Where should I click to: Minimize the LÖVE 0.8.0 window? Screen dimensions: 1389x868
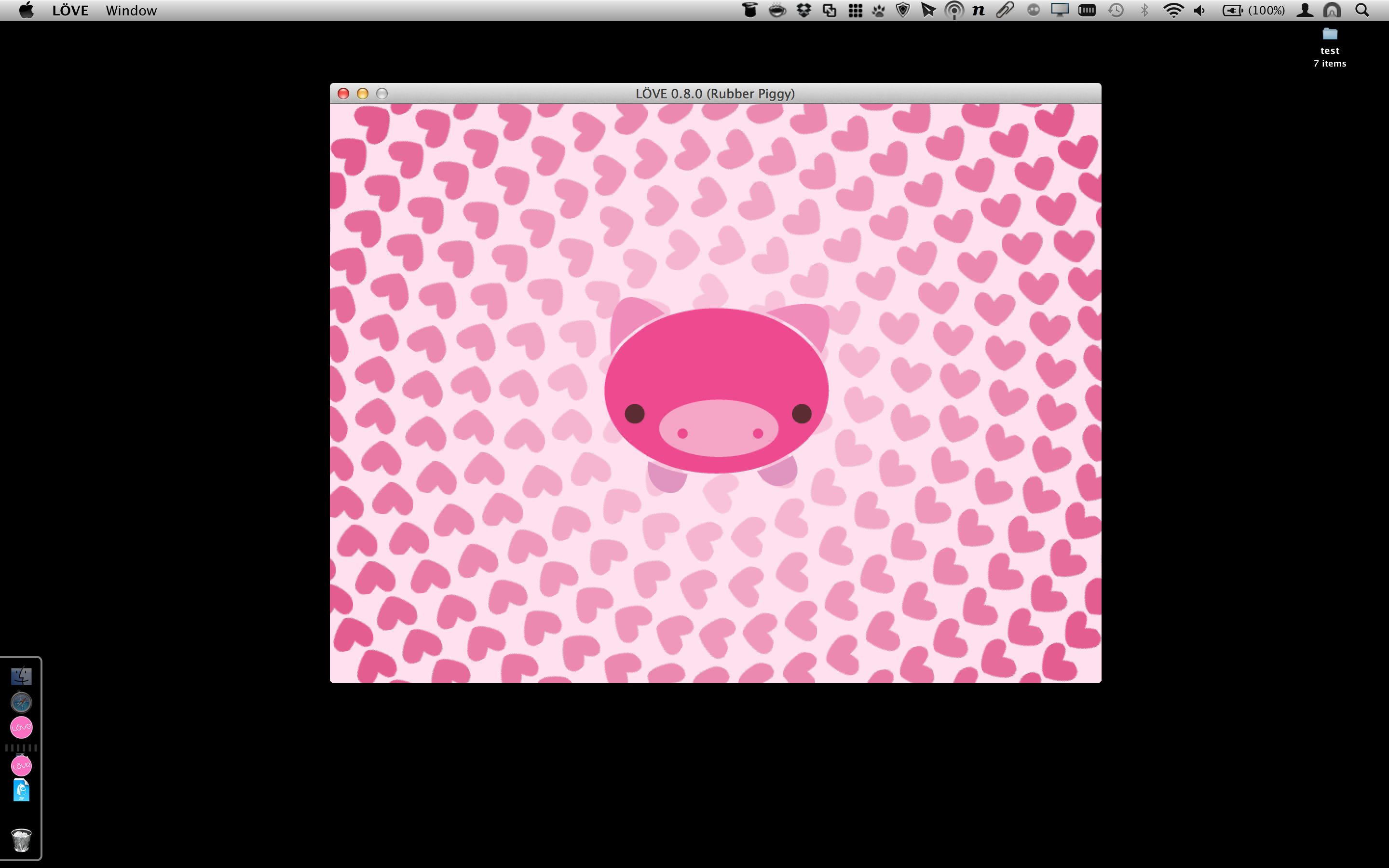point(363,94)
